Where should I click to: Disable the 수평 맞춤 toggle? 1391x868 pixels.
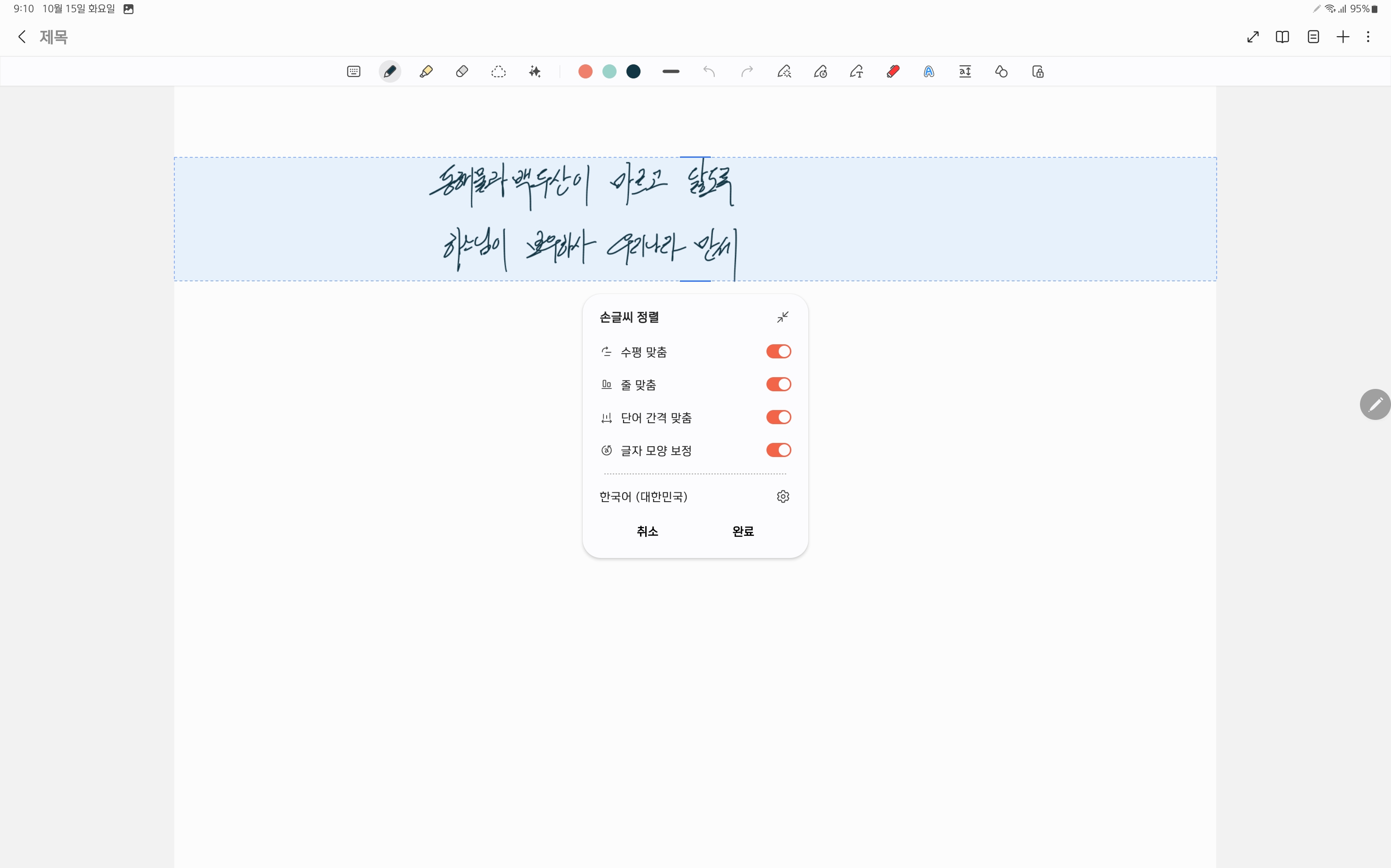pos(778,351)
